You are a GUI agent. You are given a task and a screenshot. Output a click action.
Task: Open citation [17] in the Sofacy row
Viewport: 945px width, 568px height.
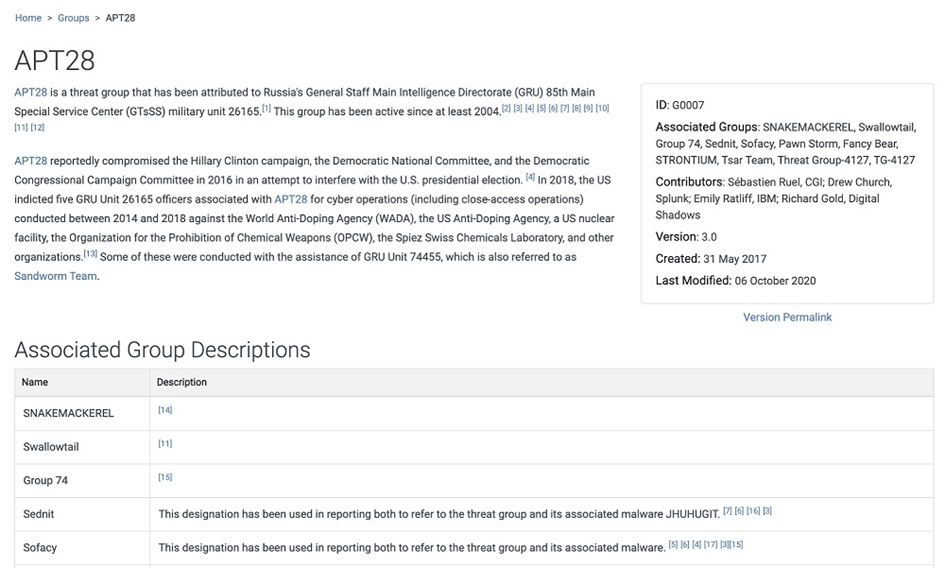coord(711,544)
